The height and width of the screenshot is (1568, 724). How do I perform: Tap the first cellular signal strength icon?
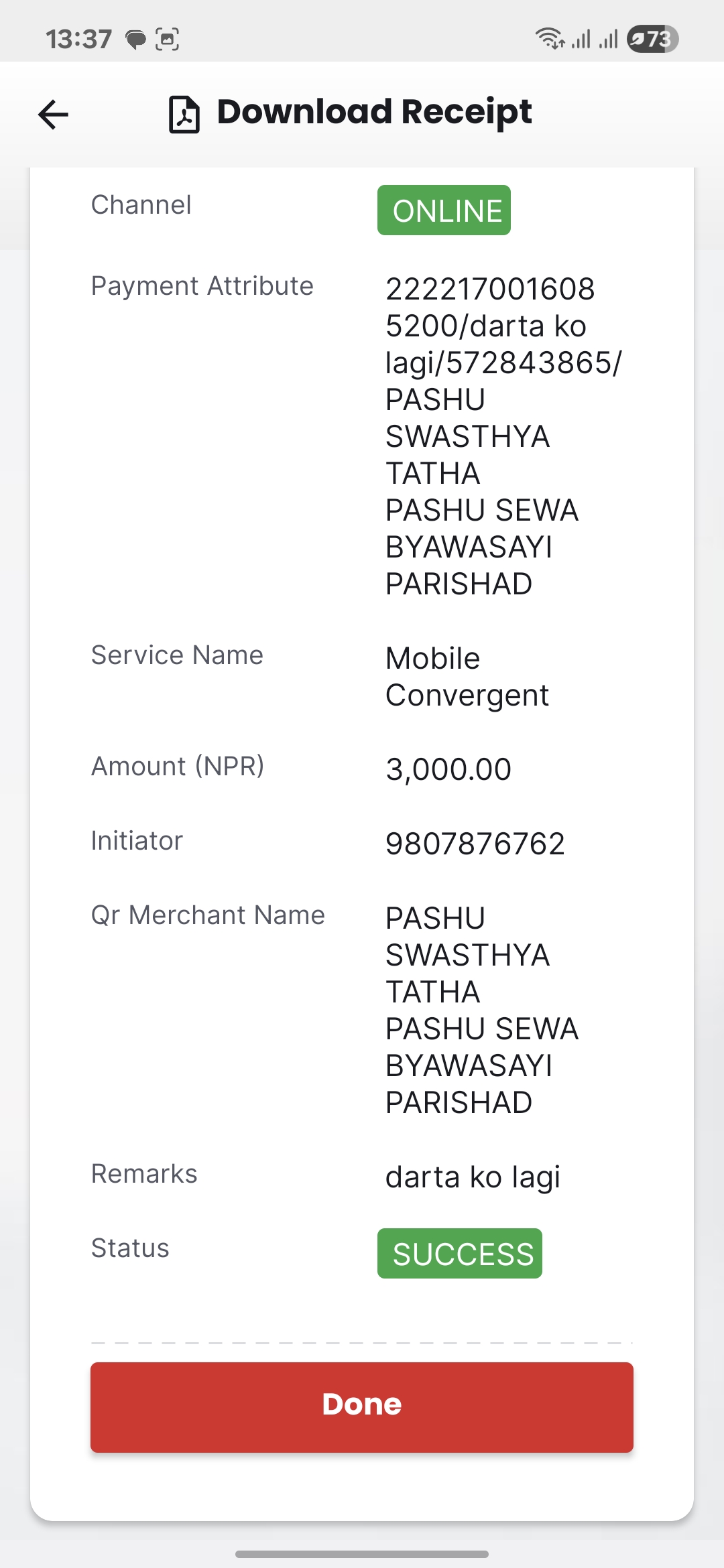[581, 39]
